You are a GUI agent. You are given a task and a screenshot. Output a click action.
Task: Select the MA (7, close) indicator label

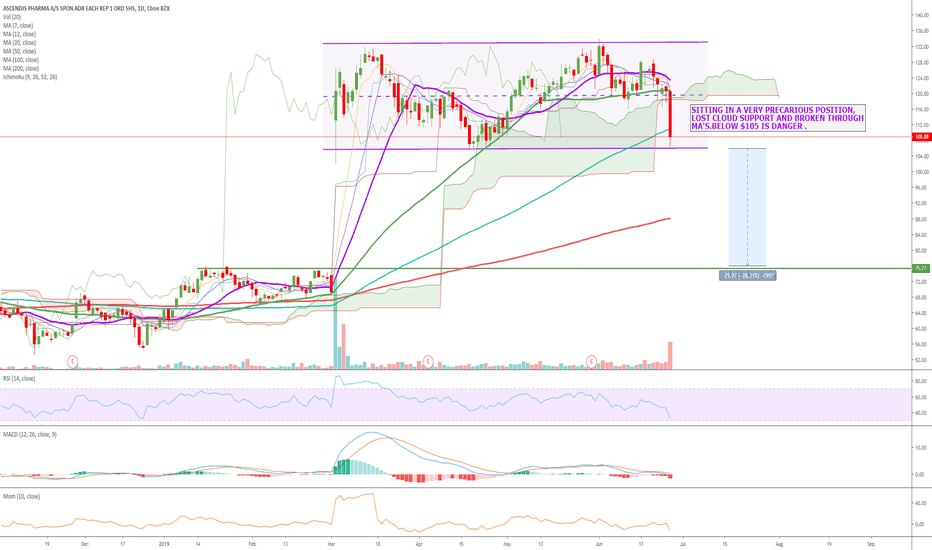[x=18, y=26]
